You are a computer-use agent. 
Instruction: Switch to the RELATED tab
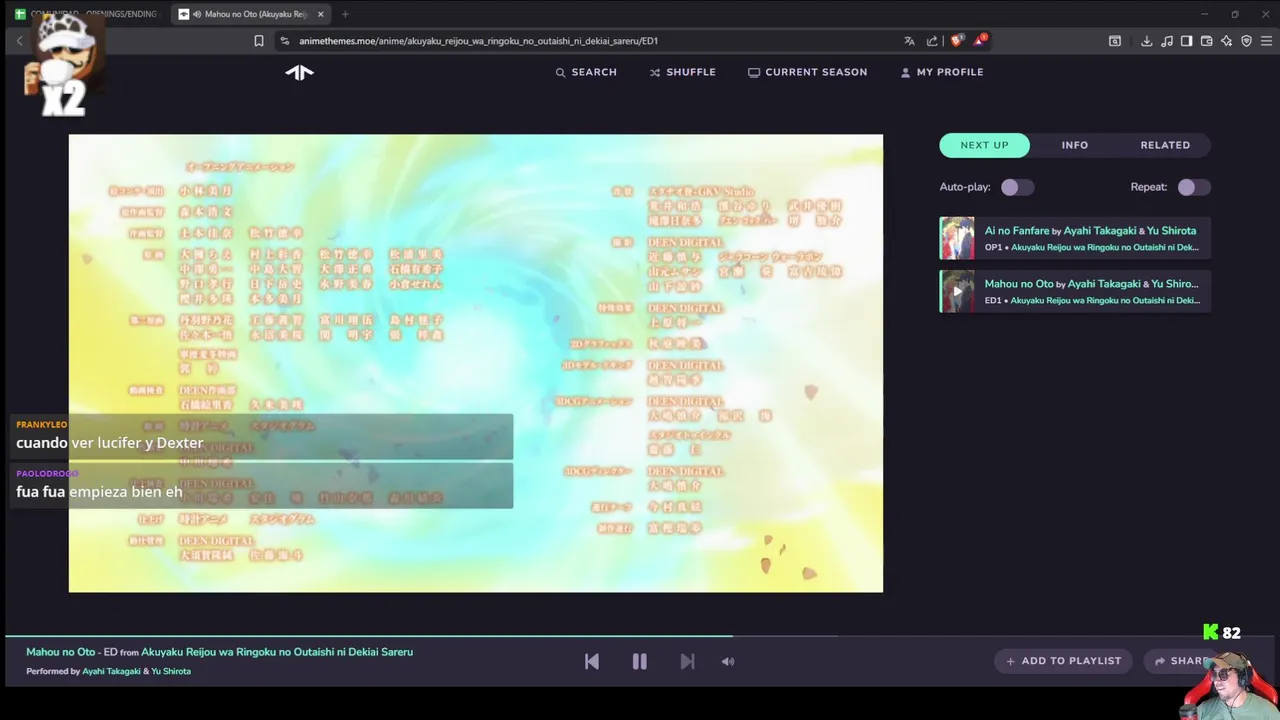tap(1165, 145)
